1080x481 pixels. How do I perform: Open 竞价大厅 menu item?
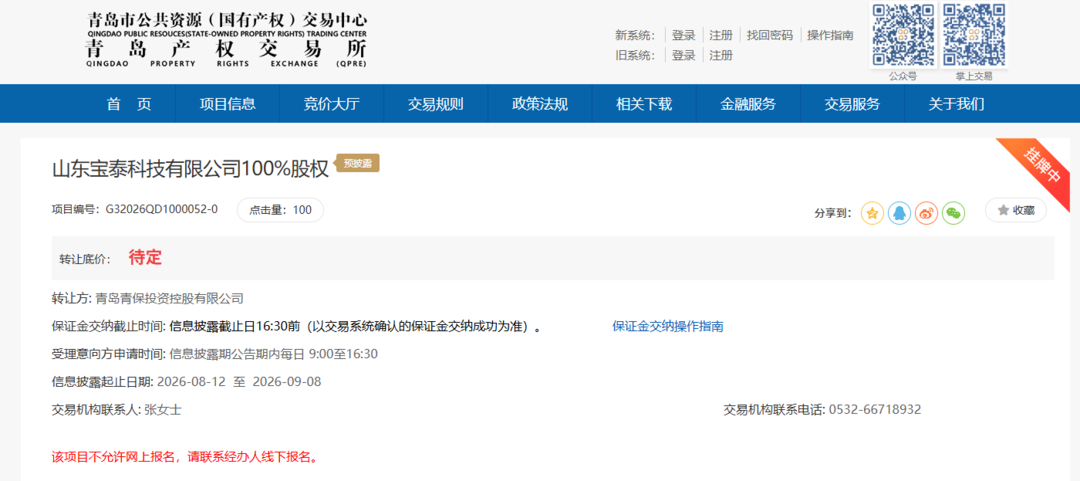tap(331, 104)
